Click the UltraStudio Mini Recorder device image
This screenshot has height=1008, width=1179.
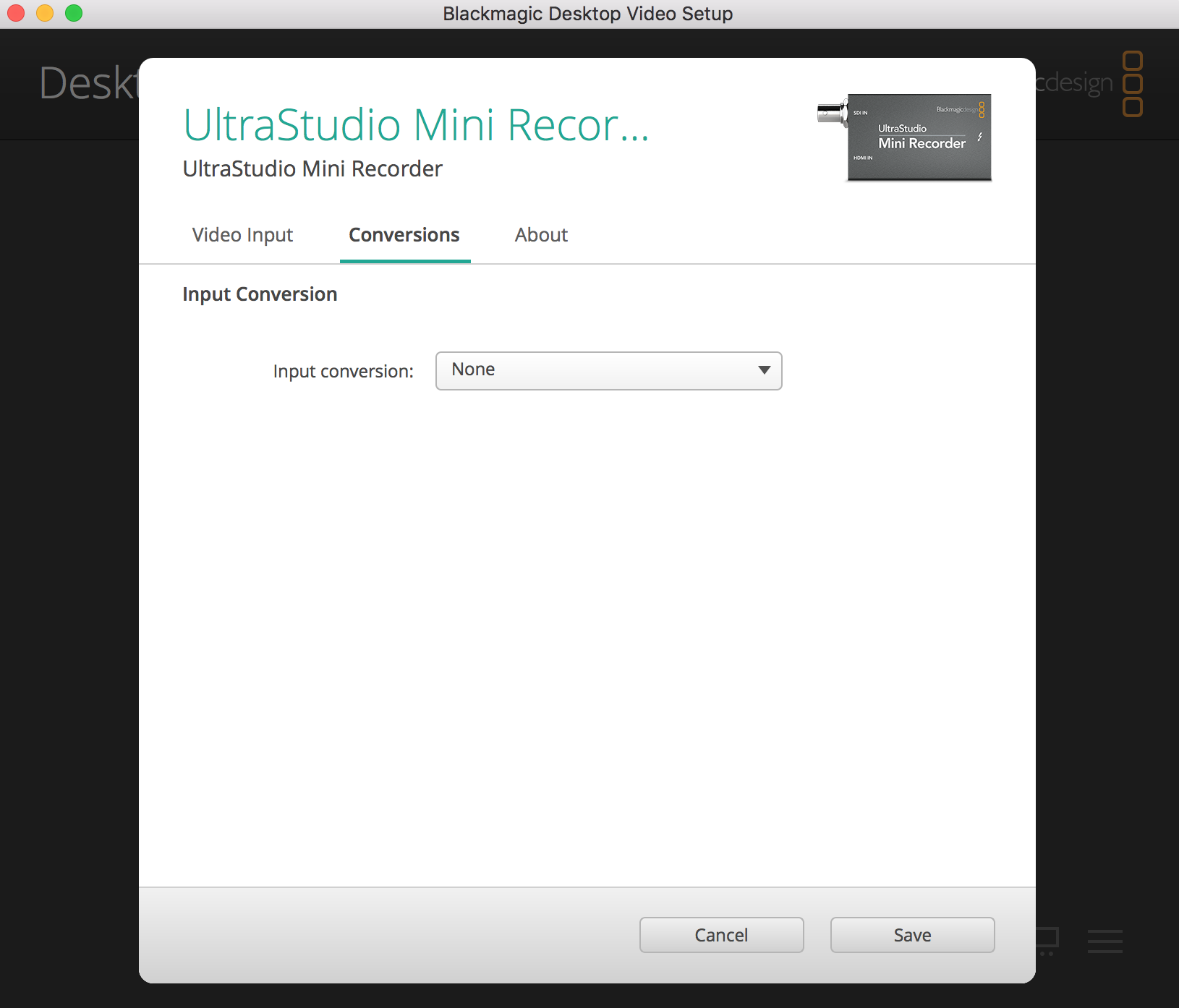905,137
